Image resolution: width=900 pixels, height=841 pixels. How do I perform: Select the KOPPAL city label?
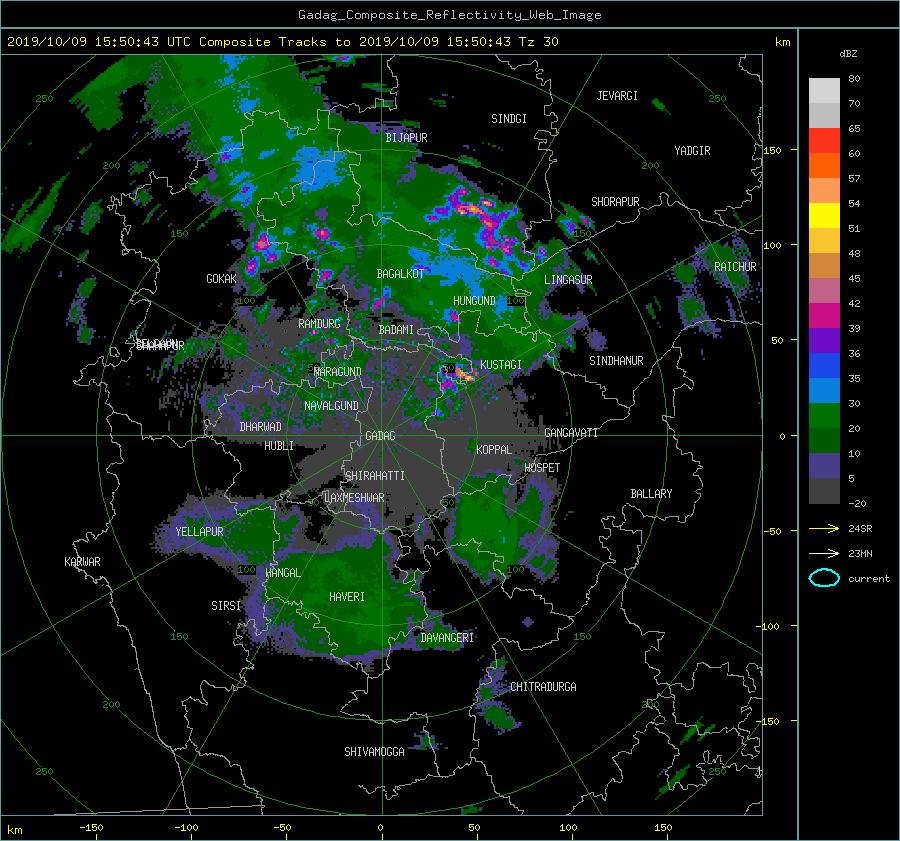pyautogui.click(x=494, y=450)
